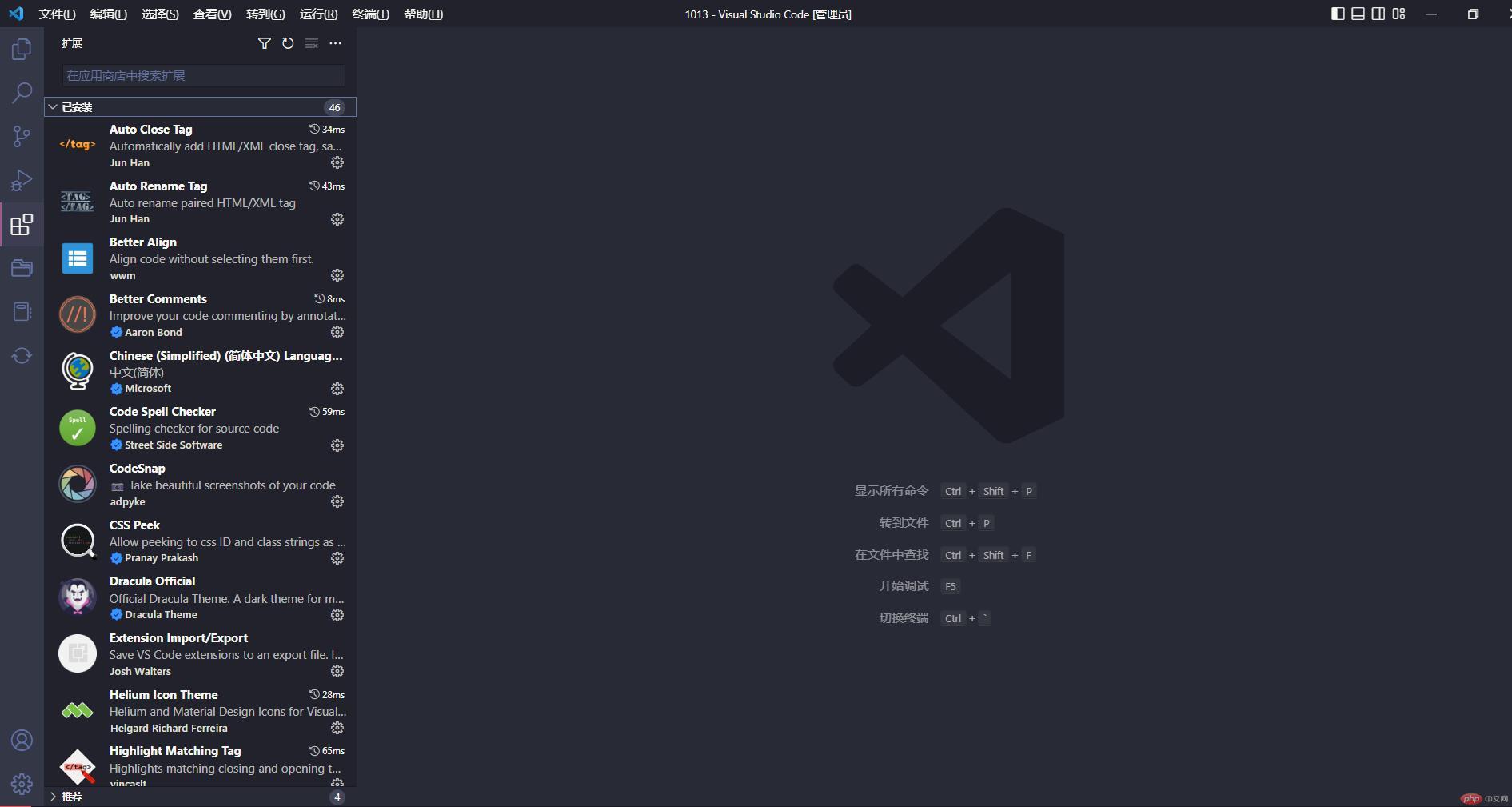Open Run and Debug view

click(x=22, y=180)
